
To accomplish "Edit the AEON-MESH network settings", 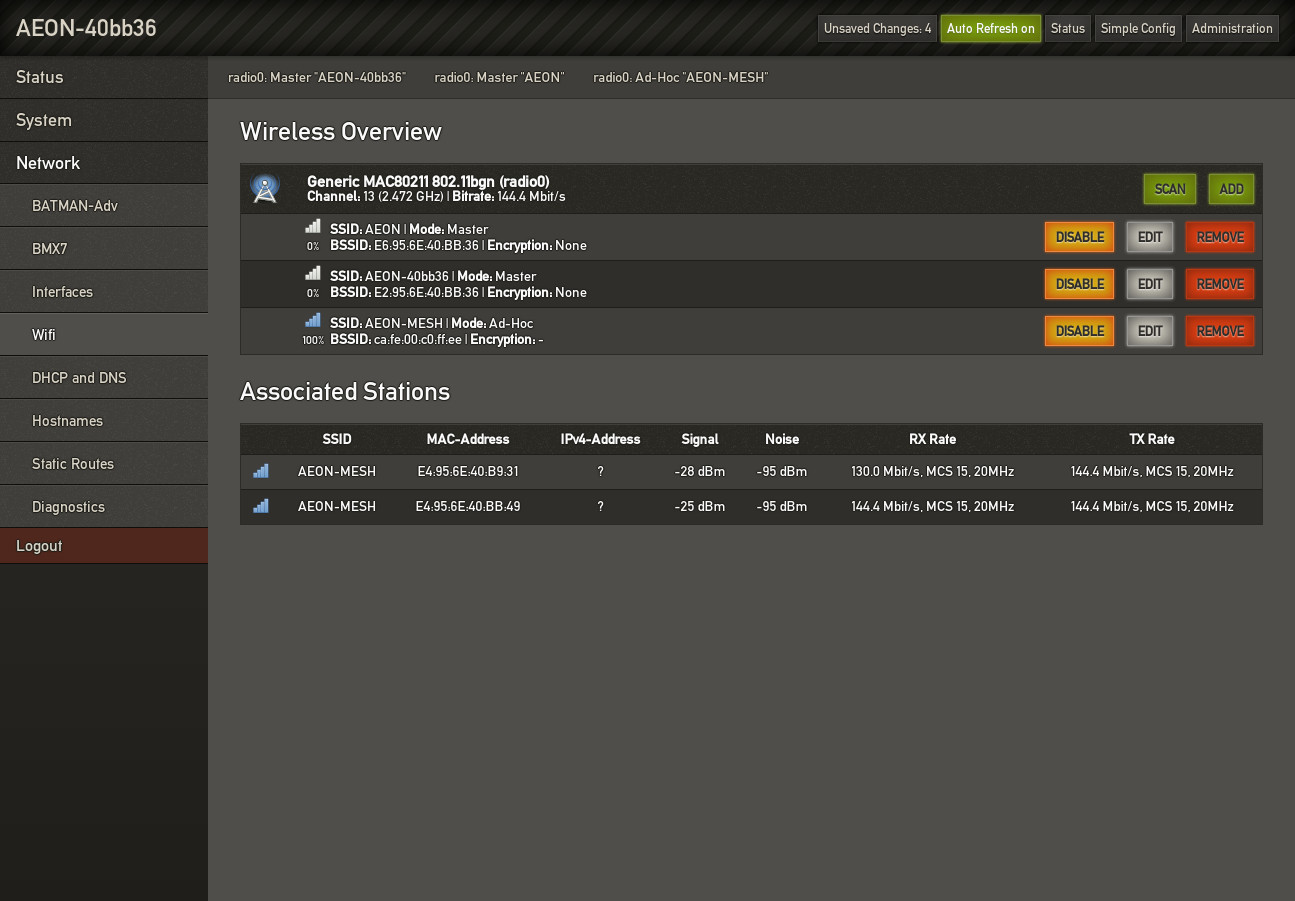I will point(1150,331).
